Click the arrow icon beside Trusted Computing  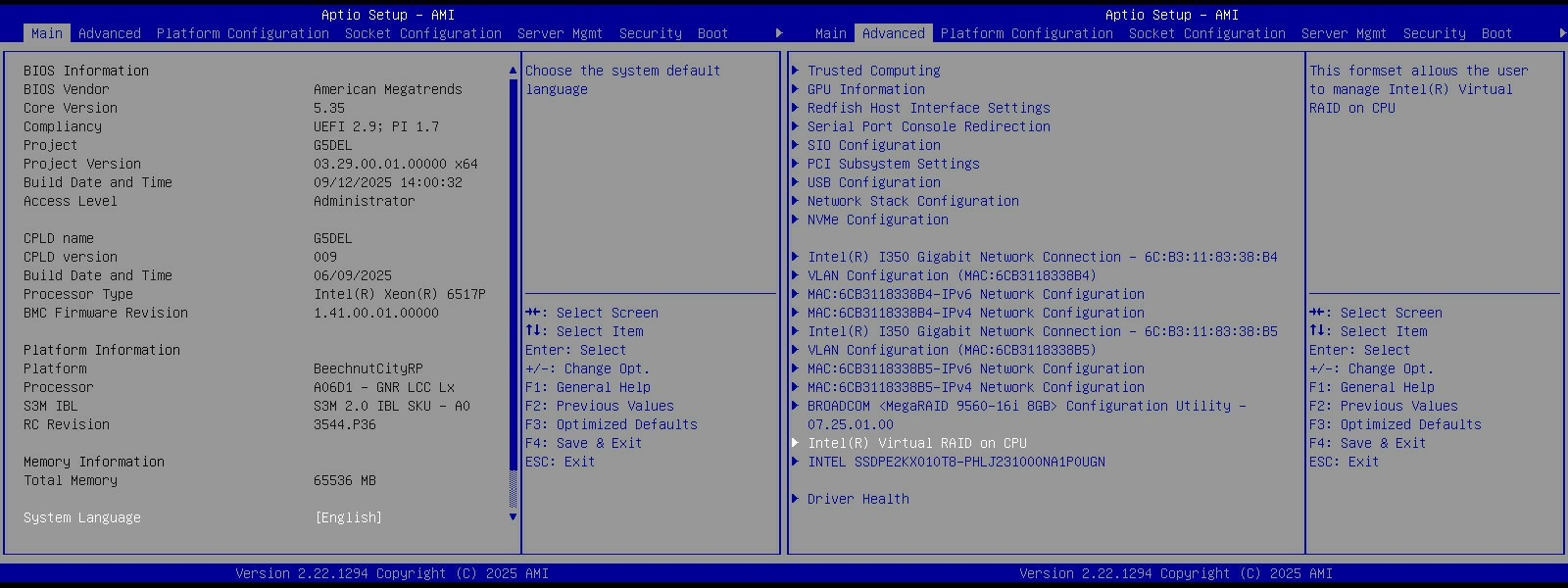coord(796,71)
